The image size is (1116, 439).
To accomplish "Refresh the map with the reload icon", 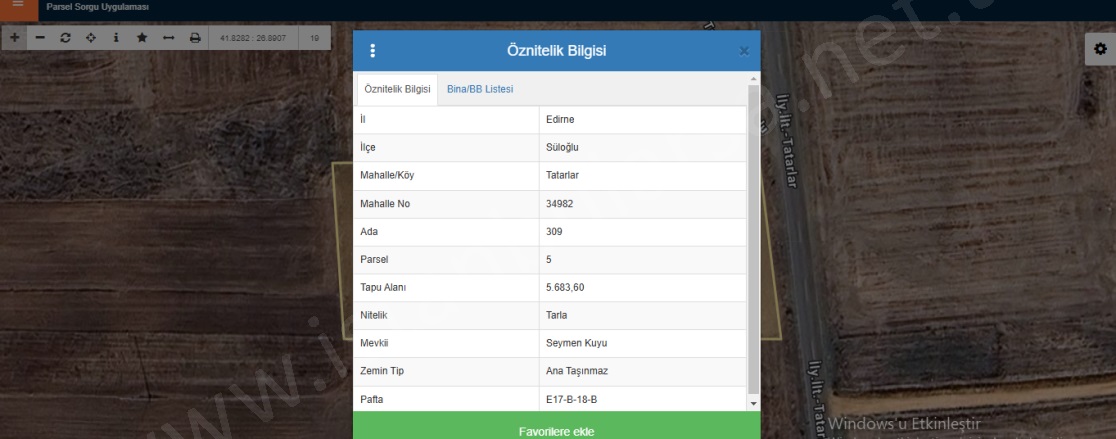I will point(66,38).
